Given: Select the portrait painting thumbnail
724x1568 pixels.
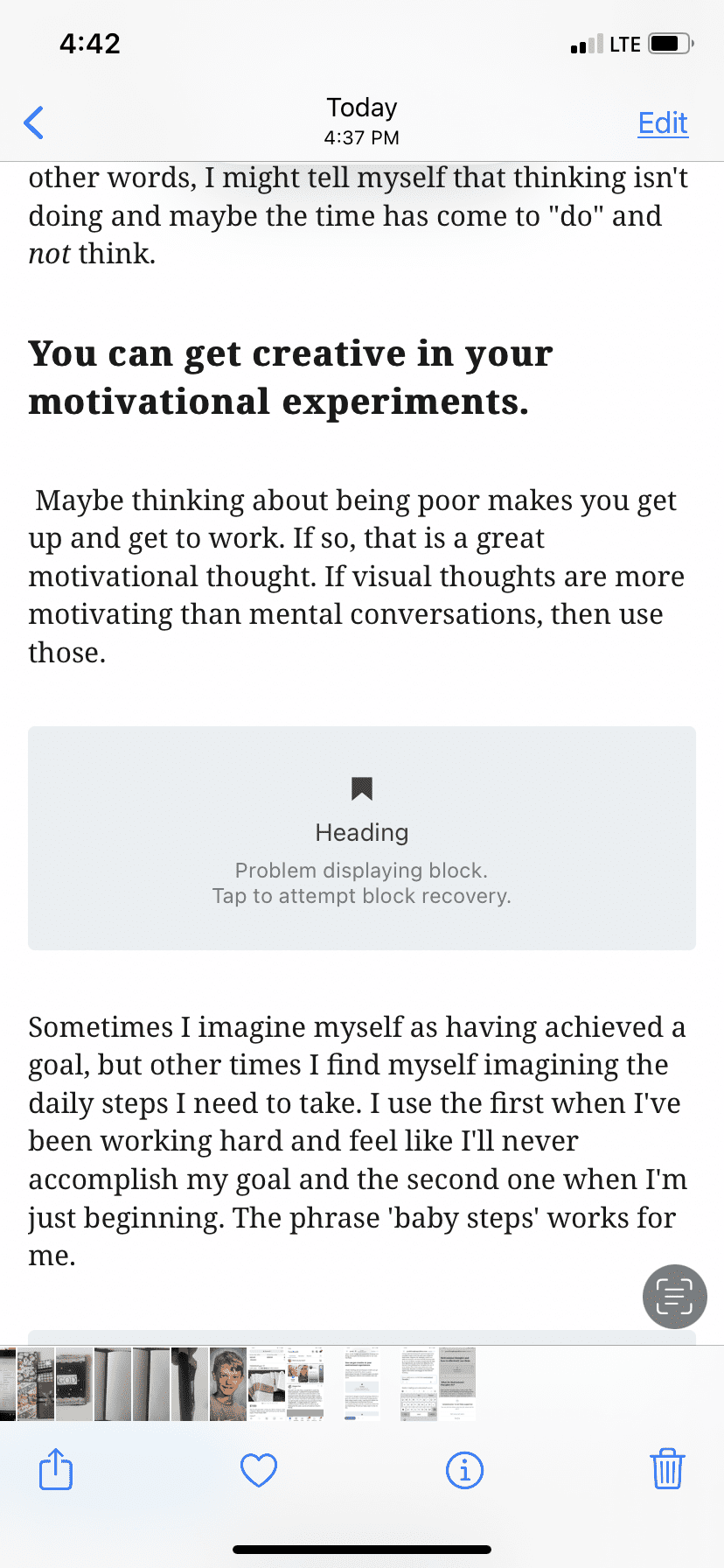Looking at the screenshot, I should 228,1383.
